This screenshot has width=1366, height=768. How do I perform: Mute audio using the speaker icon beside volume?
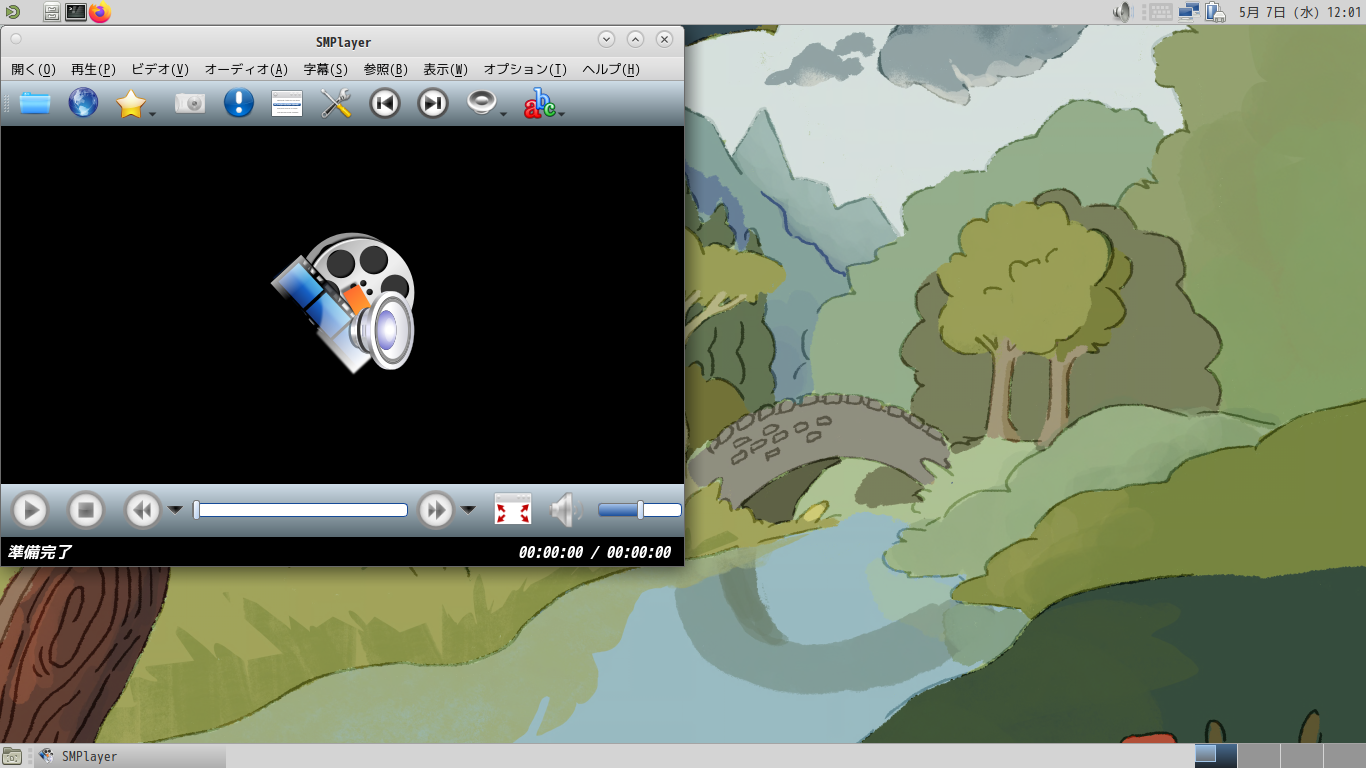[x=565, y=510]
